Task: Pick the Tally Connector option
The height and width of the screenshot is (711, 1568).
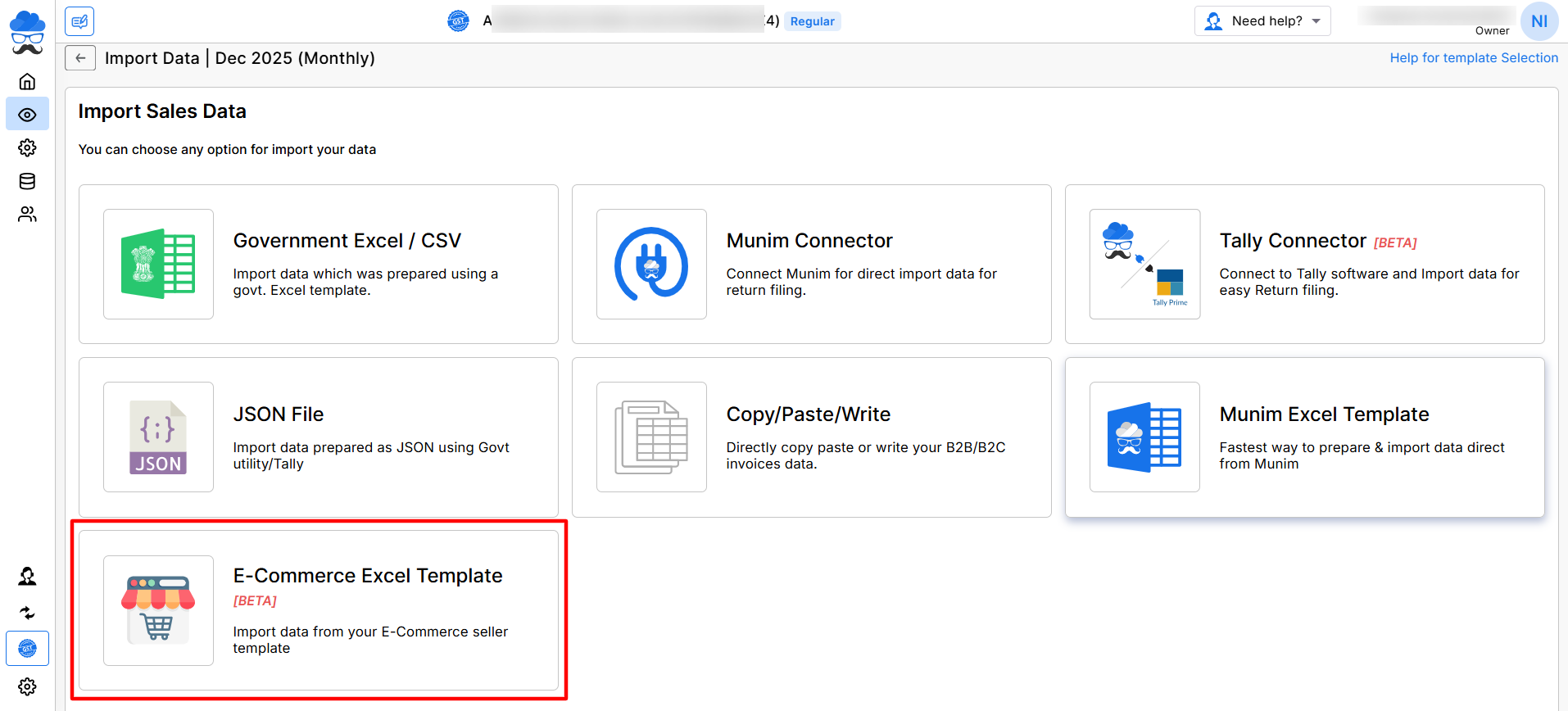Action: tap(1304, 264)
